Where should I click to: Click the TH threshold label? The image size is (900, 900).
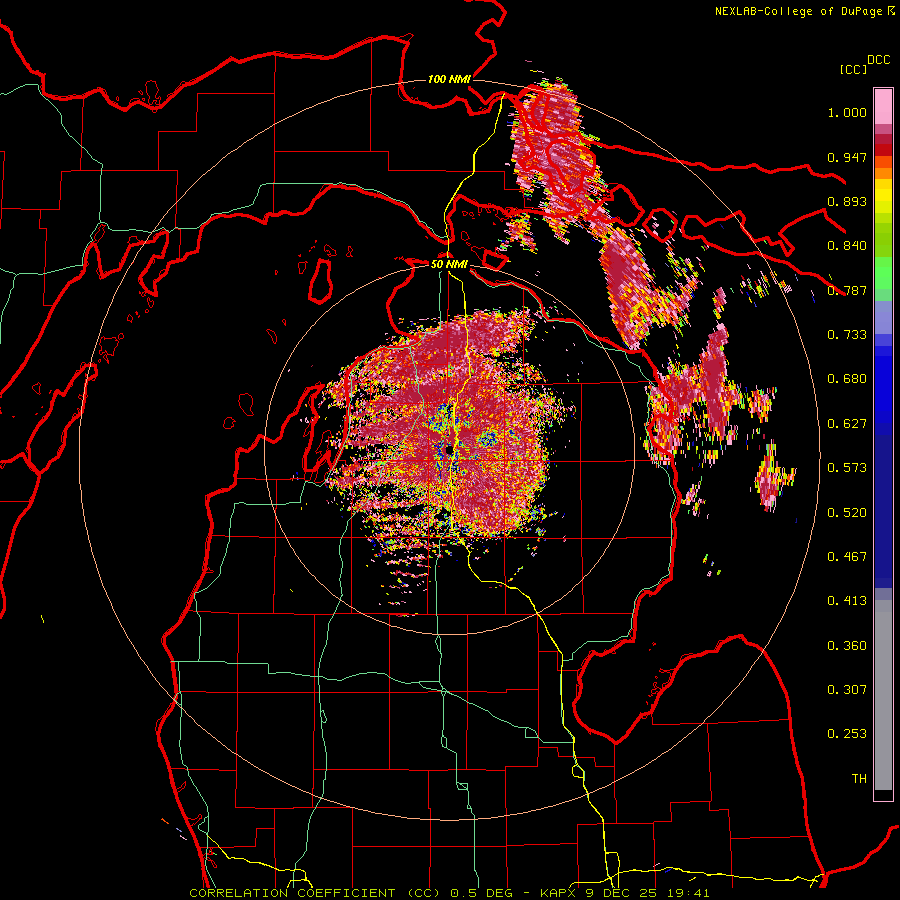coord(859,778)
